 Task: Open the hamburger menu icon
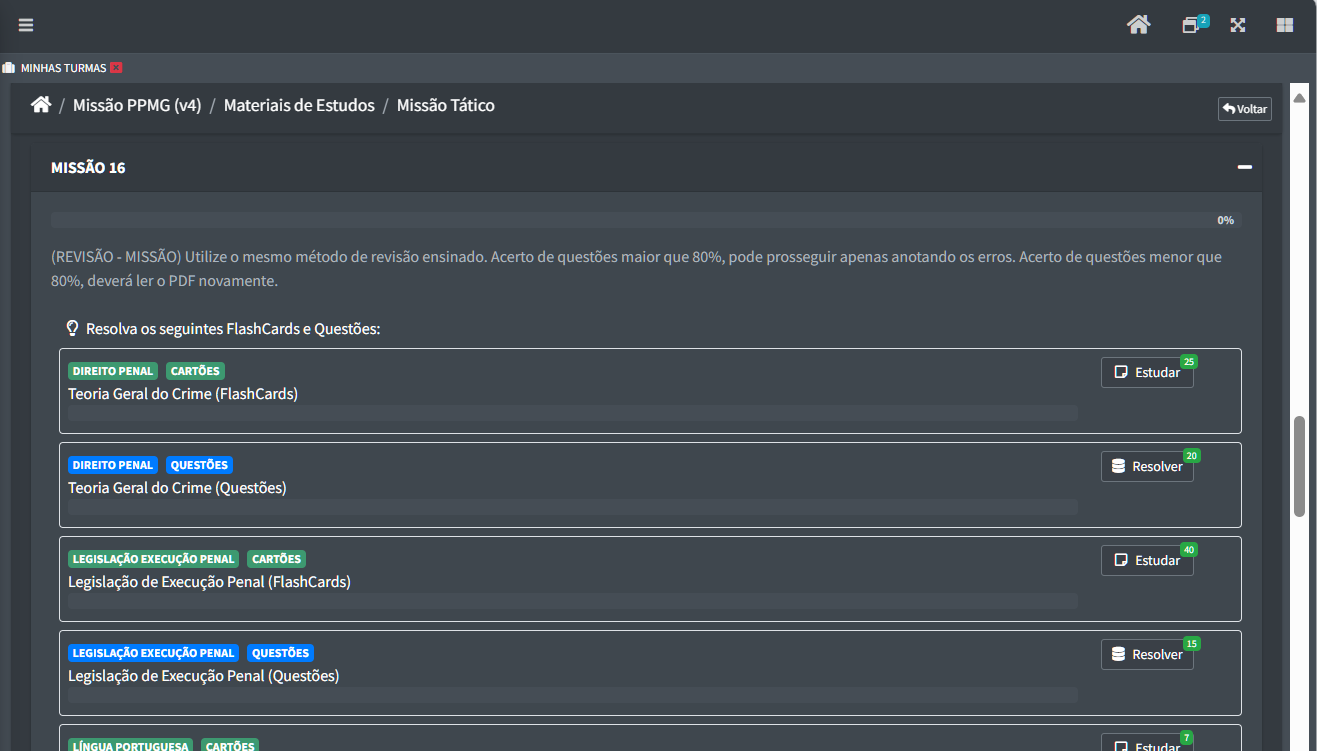click(x=26, y=25)
